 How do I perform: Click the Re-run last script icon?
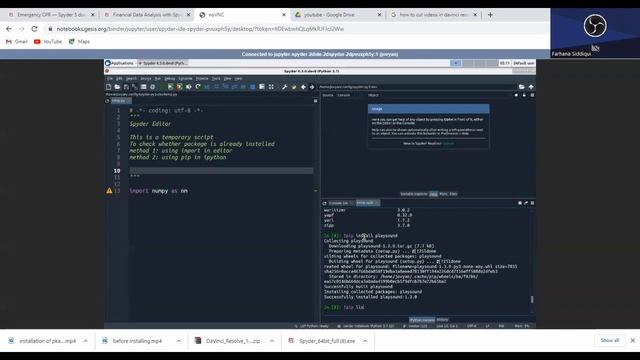[198, 87]
